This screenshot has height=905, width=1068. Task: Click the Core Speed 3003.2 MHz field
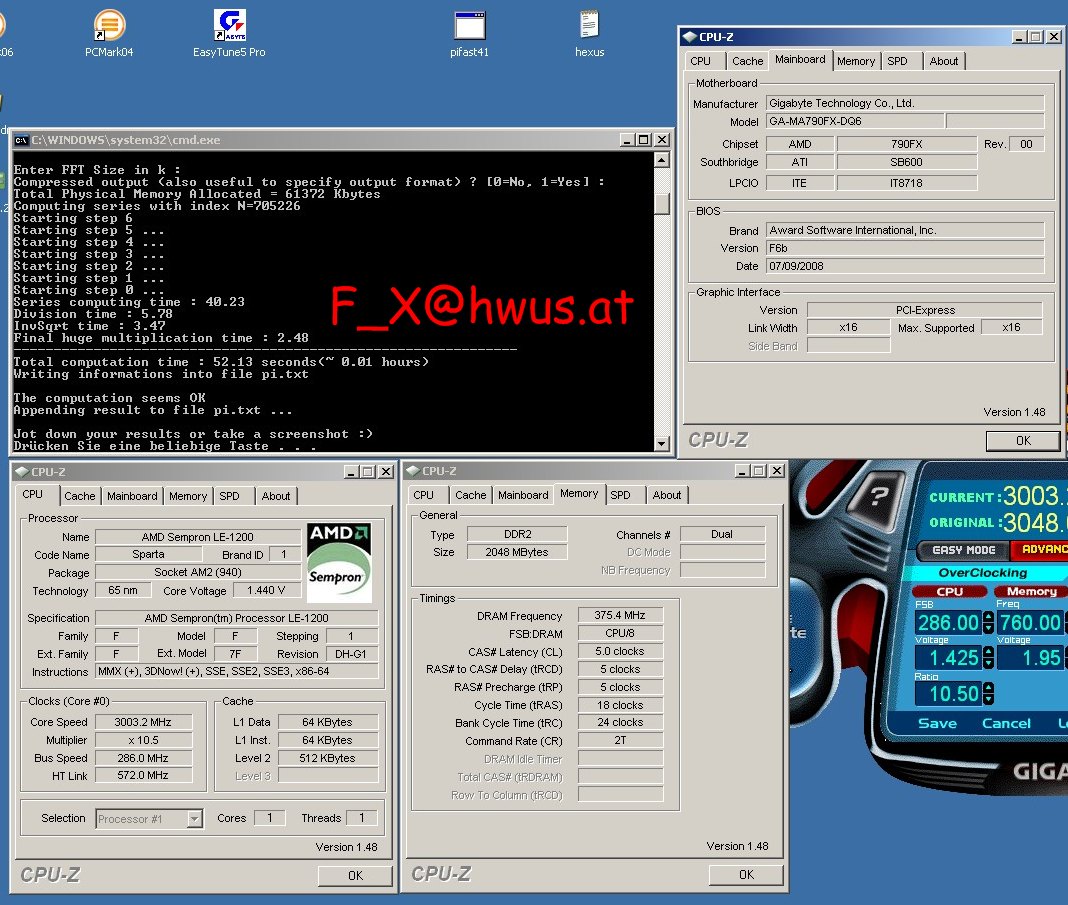(143, 722)
